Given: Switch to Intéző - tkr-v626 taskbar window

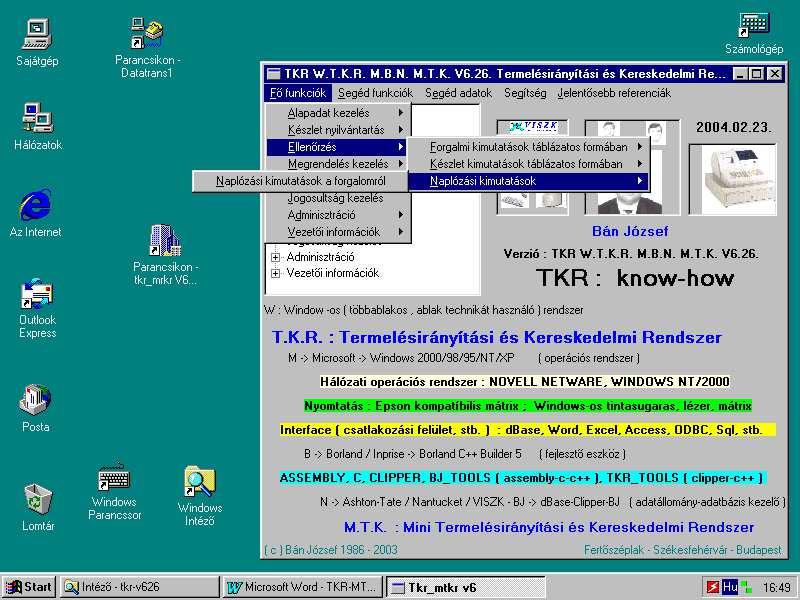Looking at the screenshot, I should pyautogui.click(x=139, y=587).
